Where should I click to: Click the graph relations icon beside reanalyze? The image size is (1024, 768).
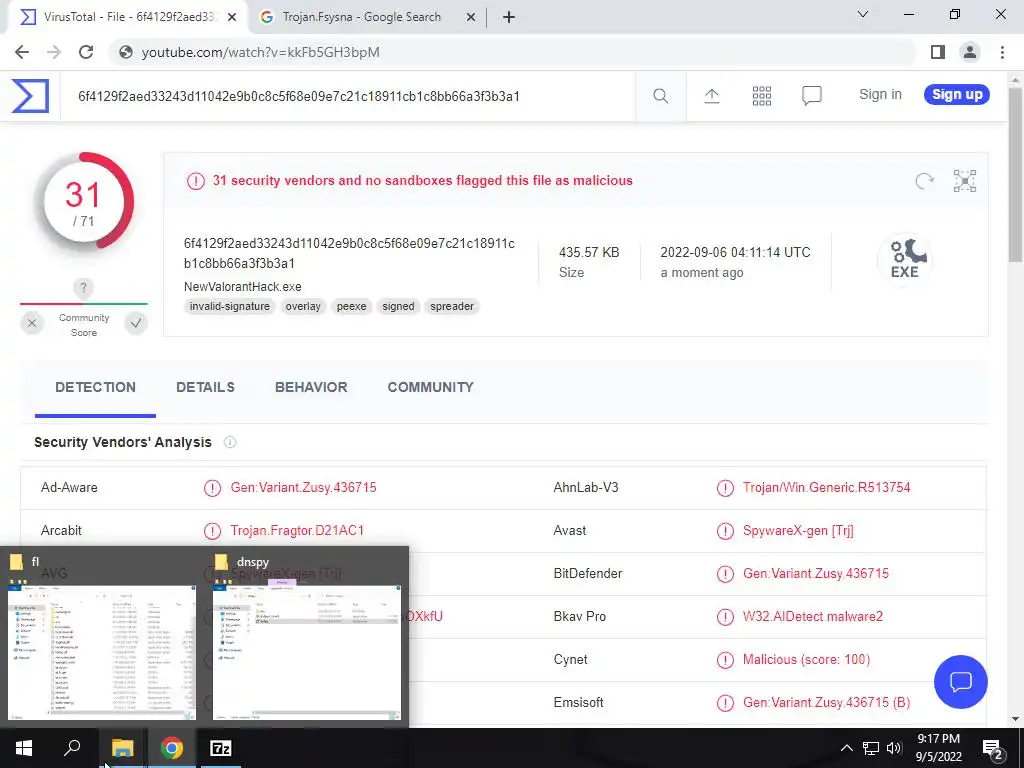[x=965, y=181]
